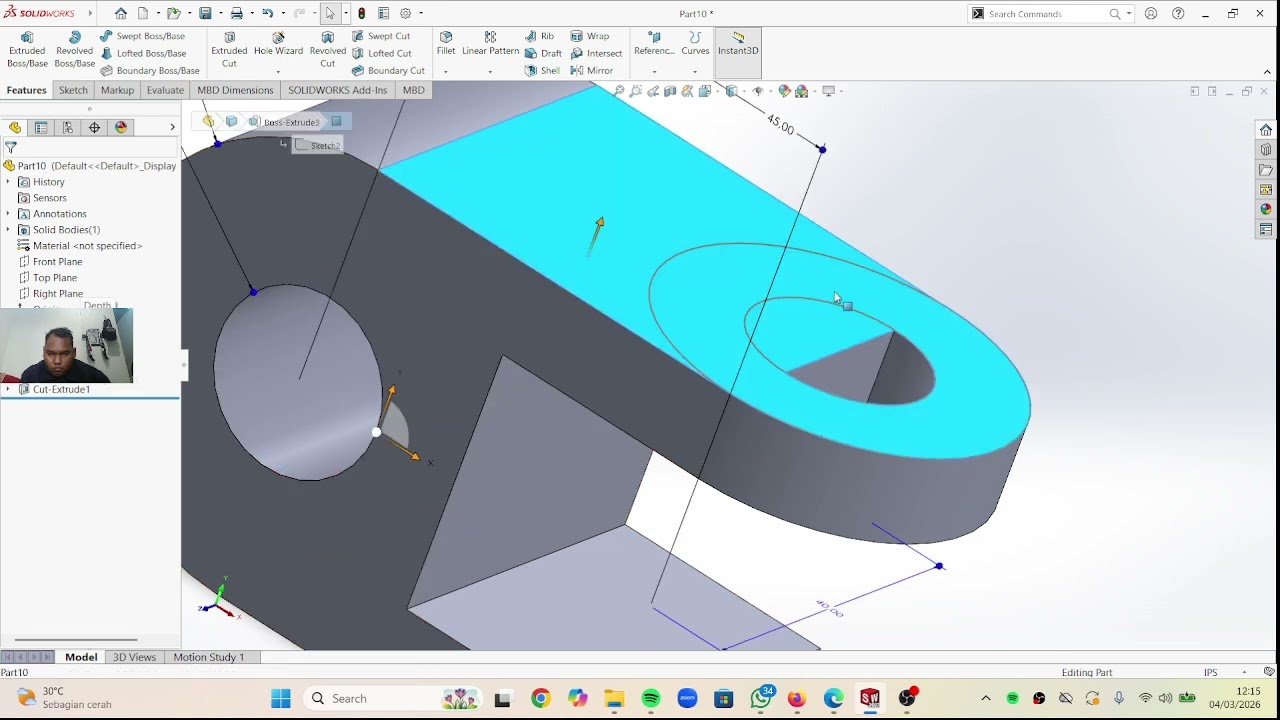Expand the Cut-Extrude1 feature node
1280x720 pixels.
coord(9,389)
